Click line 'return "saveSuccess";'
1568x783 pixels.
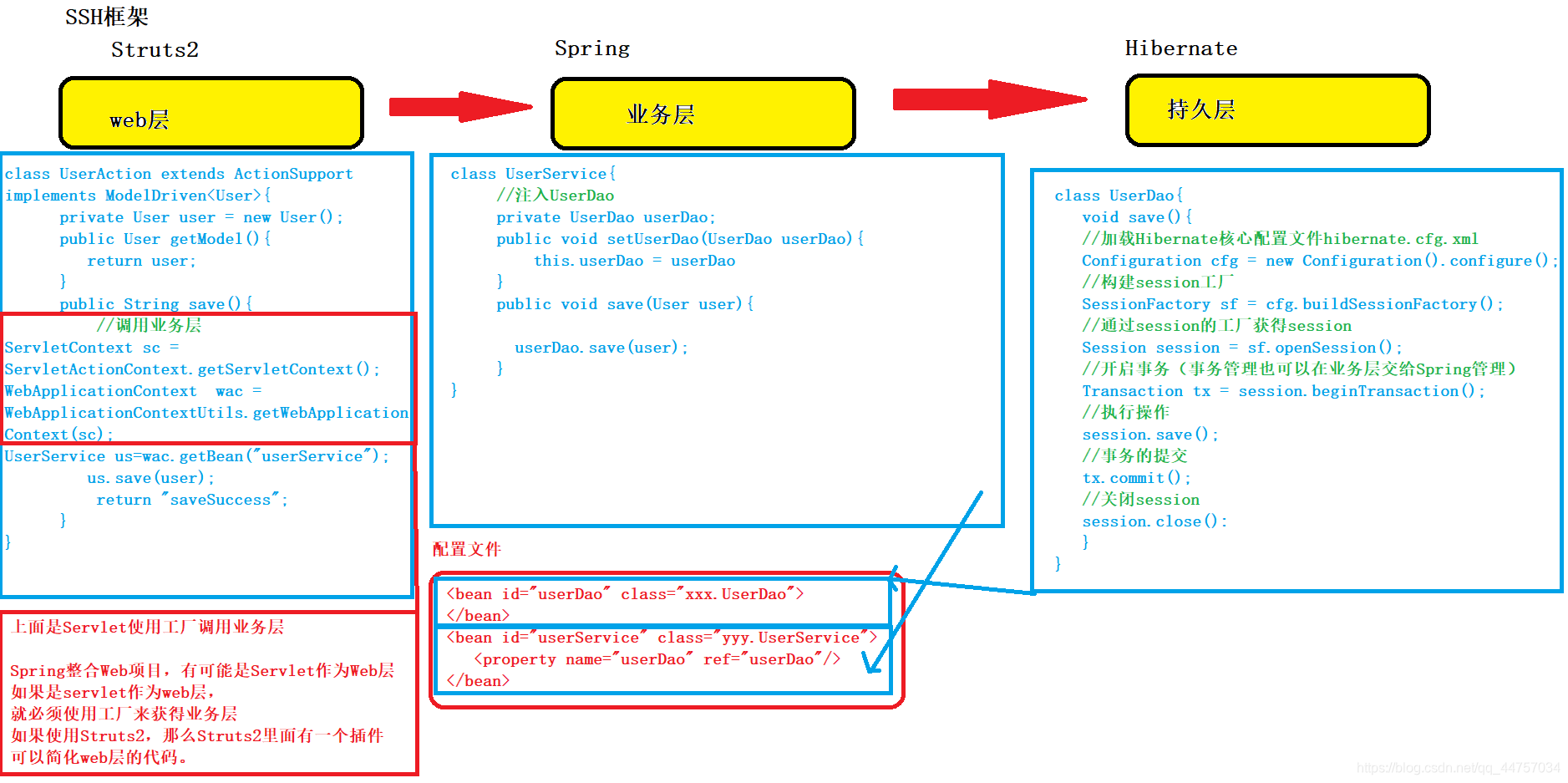pos(192,500)
